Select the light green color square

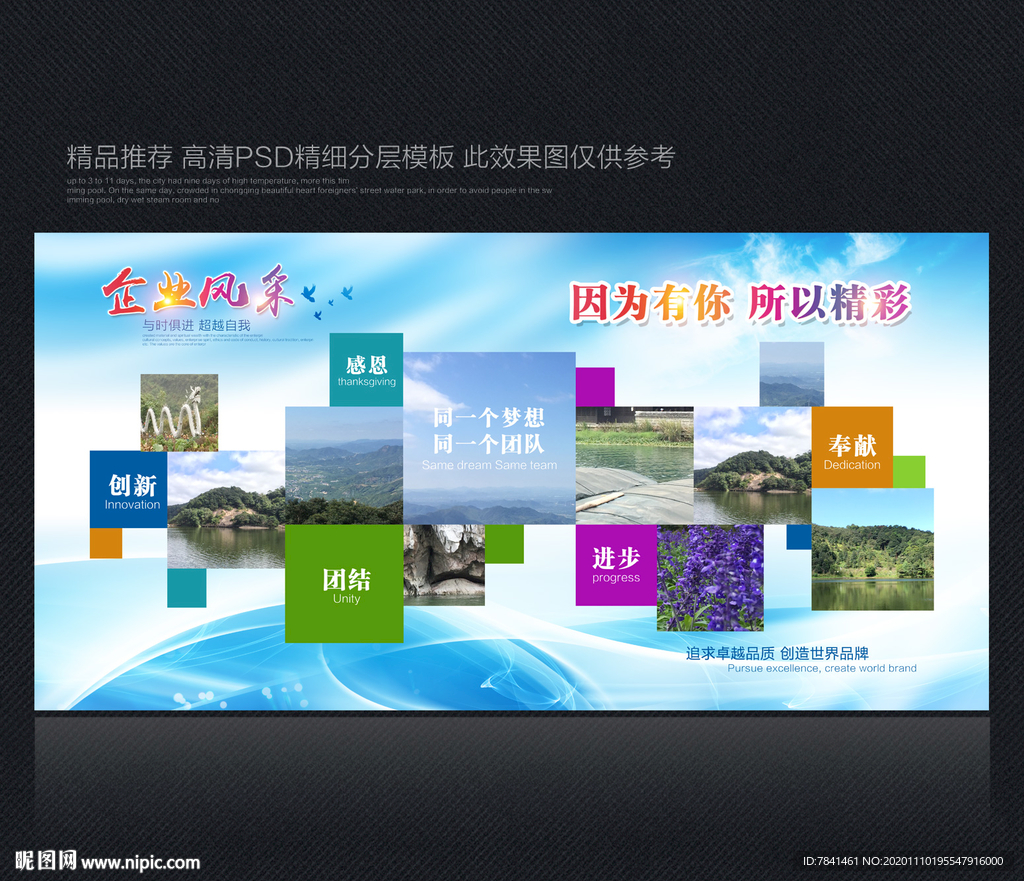pyautogui.click(x=909, y=472)
